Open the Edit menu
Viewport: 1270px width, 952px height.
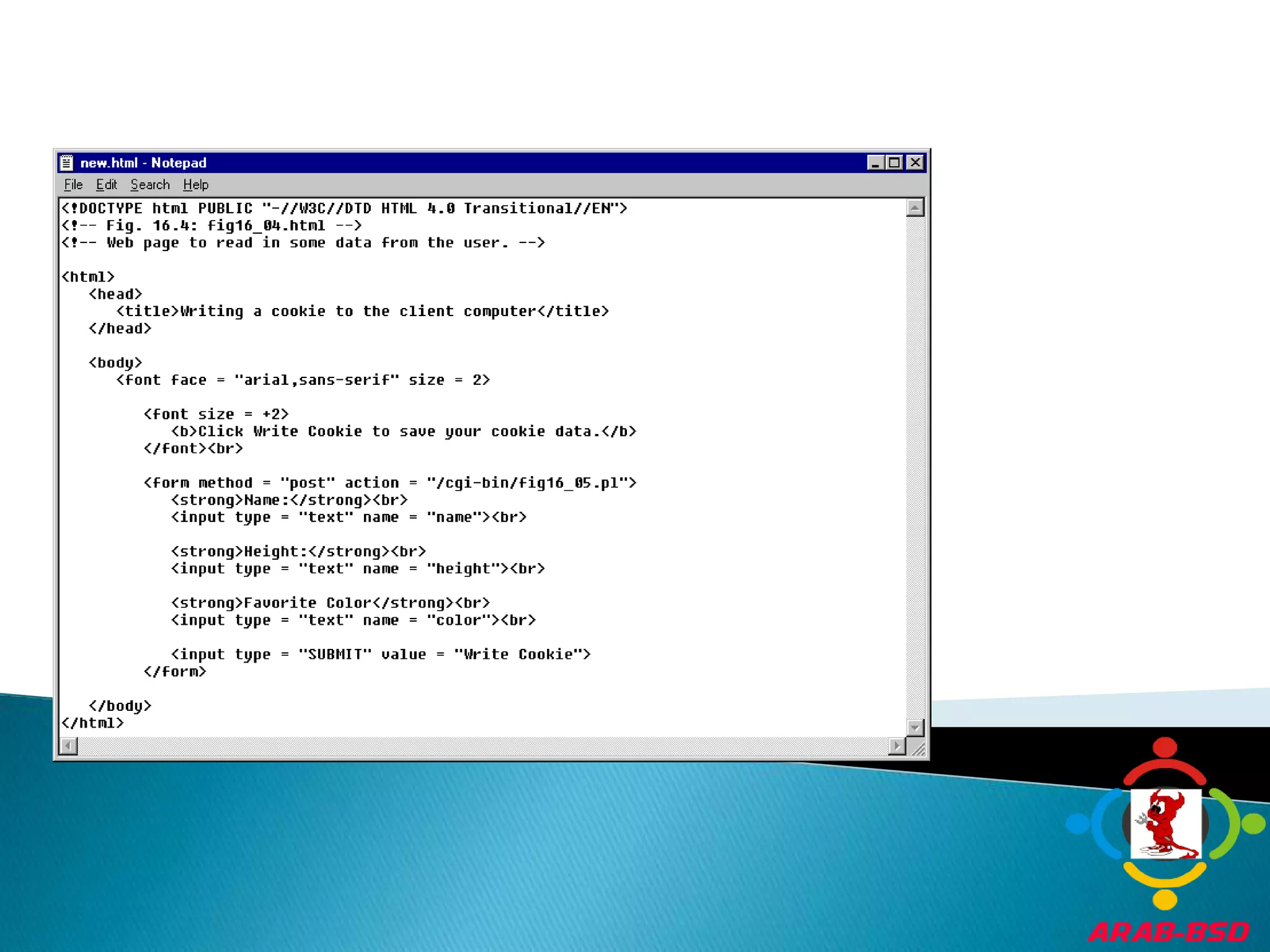106,185
